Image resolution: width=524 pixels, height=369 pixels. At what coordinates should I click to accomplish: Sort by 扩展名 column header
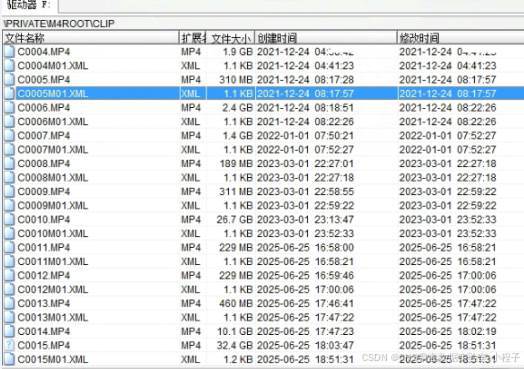193,38
